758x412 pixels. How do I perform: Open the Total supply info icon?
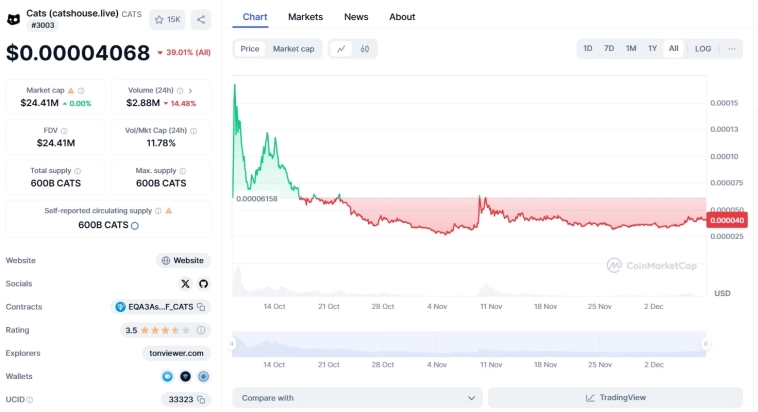click(77, 171)
